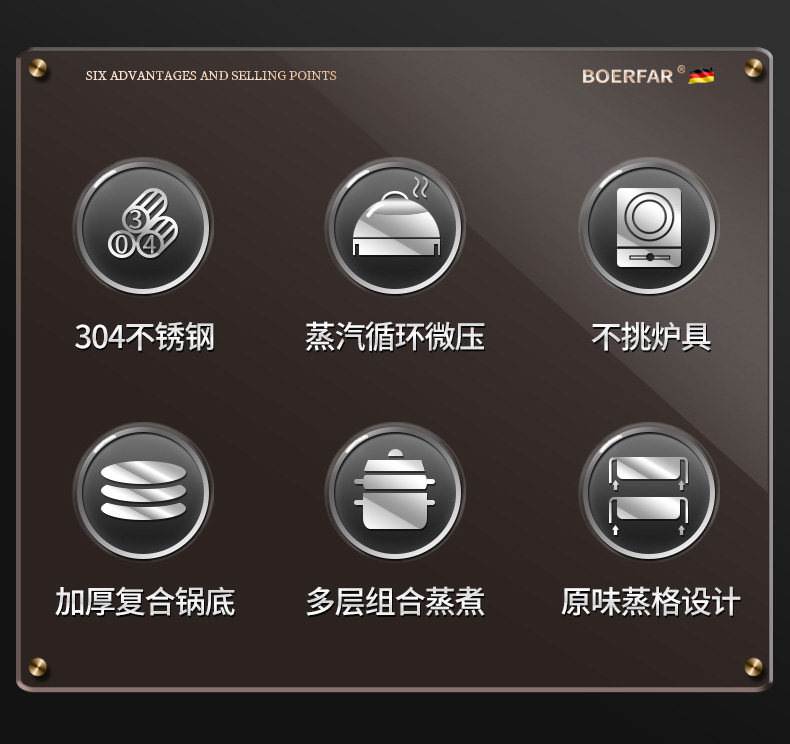Click the registered trademark symbol beside BOERFAR

tap(681, 69)
